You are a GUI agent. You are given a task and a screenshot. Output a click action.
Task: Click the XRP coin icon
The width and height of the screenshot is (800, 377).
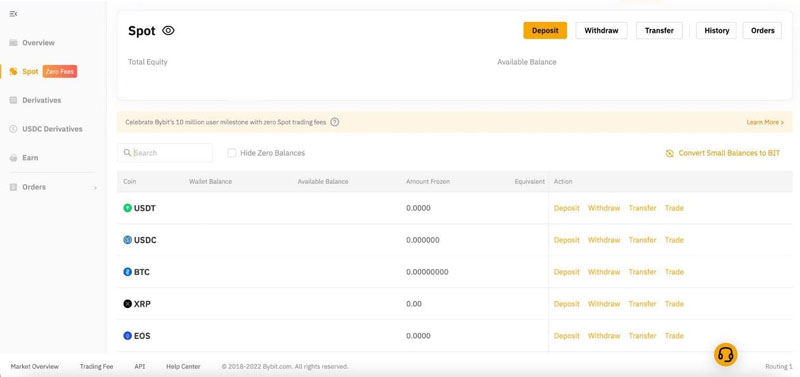point(128,304)
